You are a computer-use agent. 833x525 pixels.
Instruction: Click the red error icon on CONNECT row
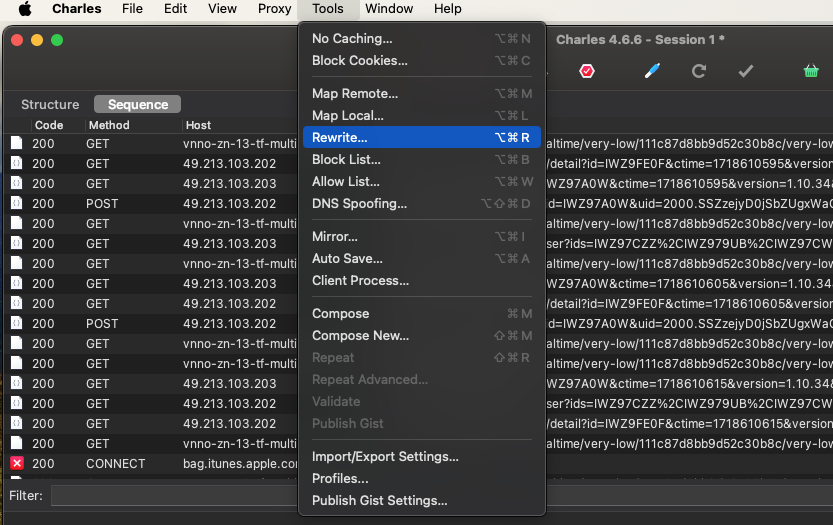coord(17,463)
